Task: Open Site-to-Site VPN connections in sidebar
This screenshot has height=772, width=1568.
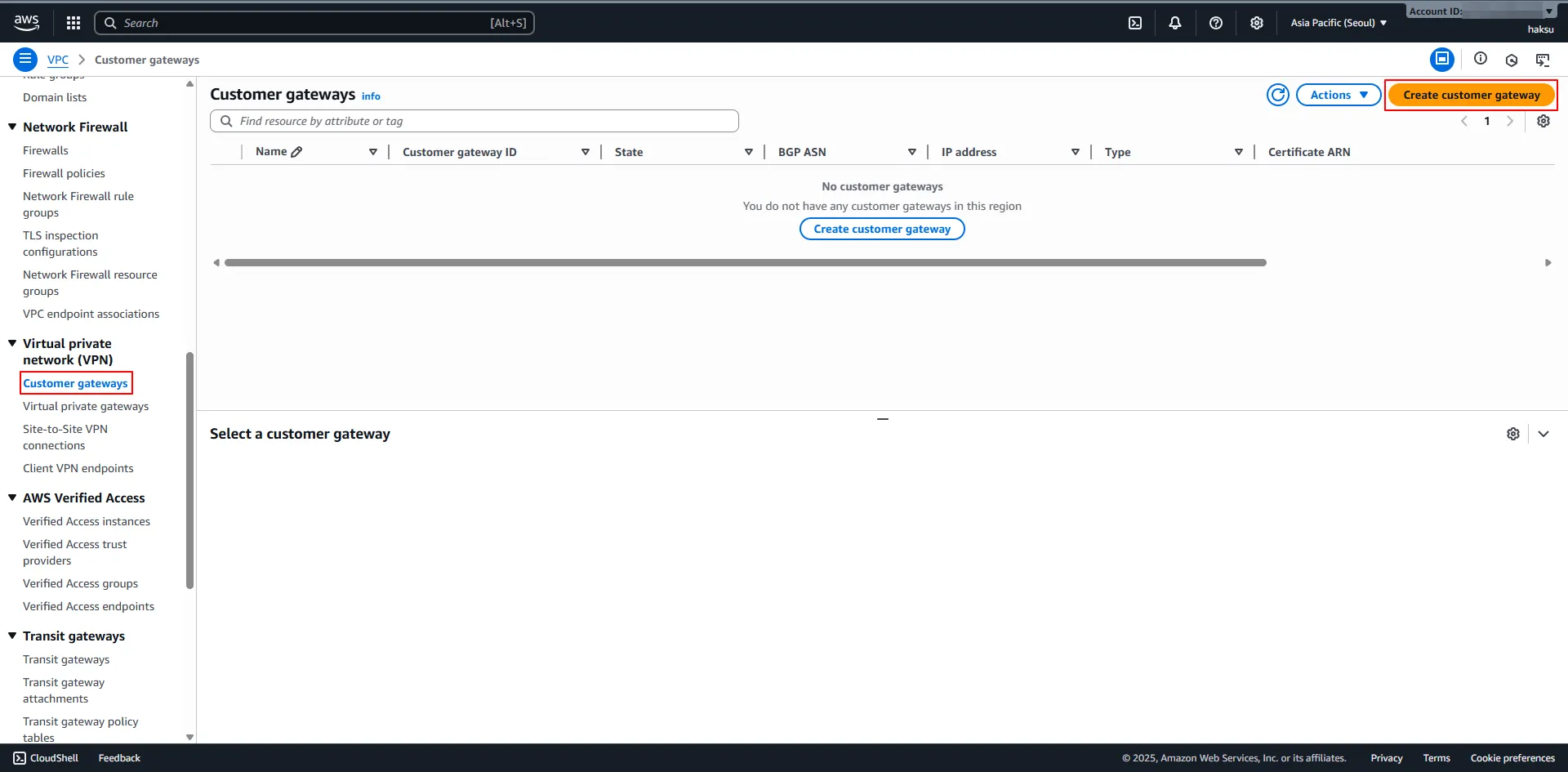Action: 65,437
